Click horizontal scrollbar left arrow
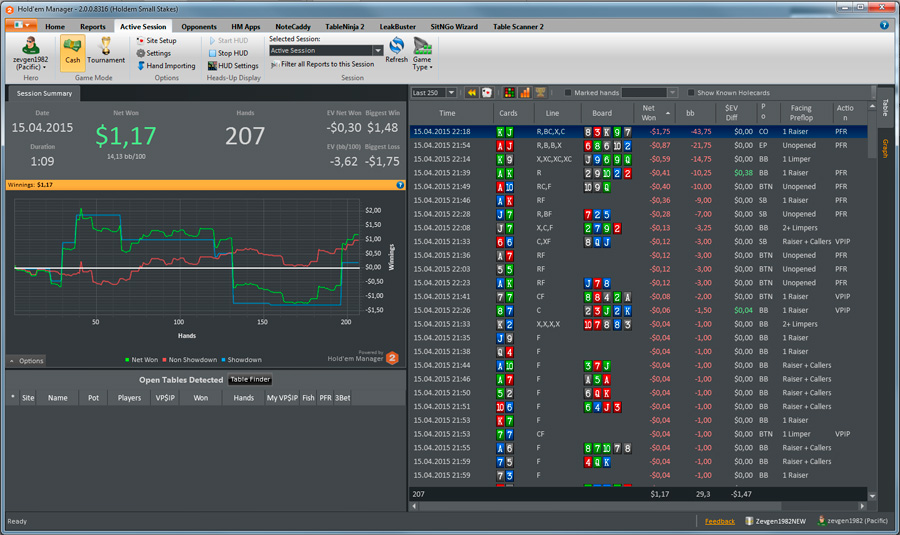900x535 pixels. [x=414, y=506]
